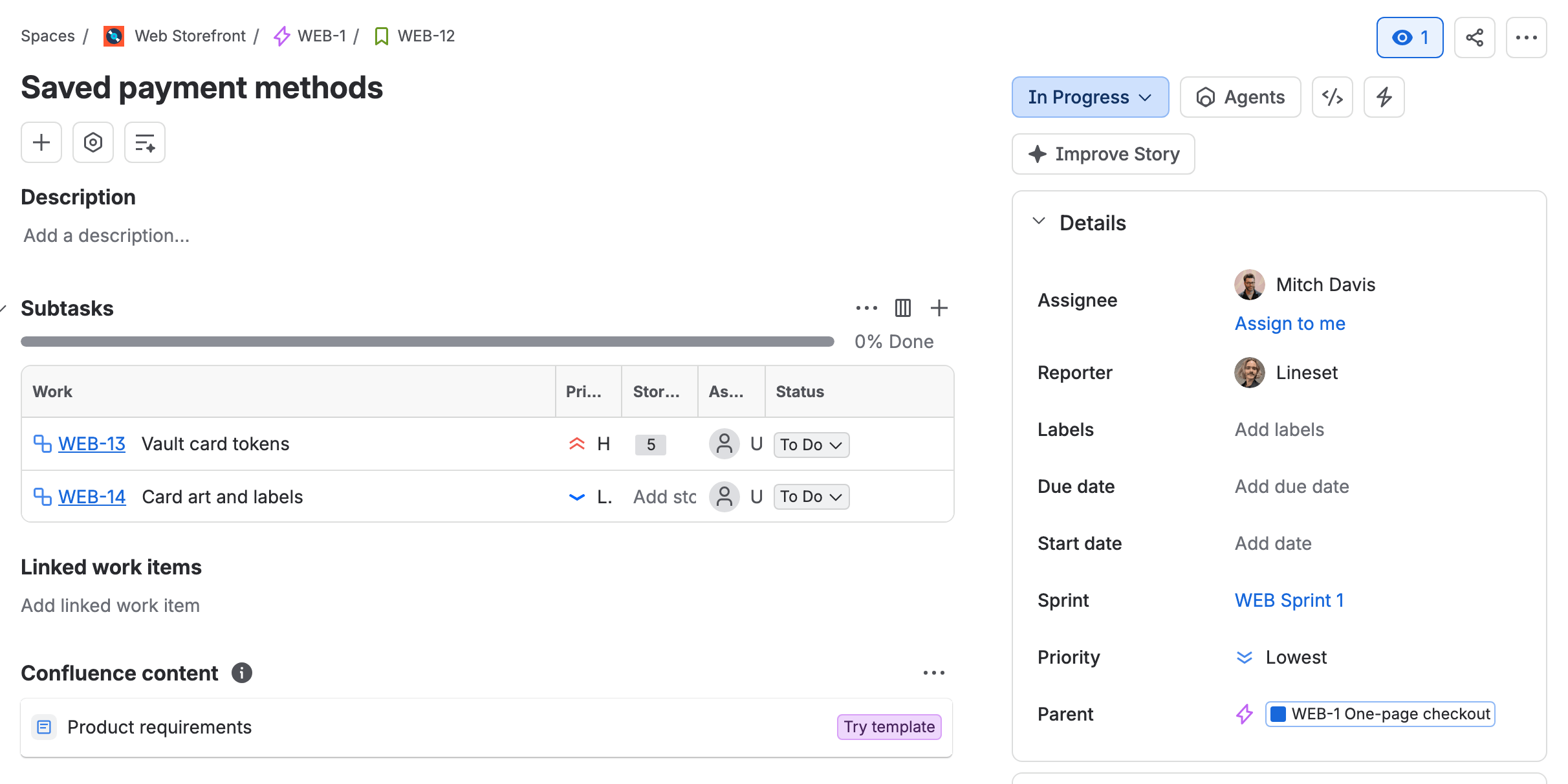The height and width of the screenshot is (784, 1568).
Task: Click the Improve Story button
Action: point(1103,154)
